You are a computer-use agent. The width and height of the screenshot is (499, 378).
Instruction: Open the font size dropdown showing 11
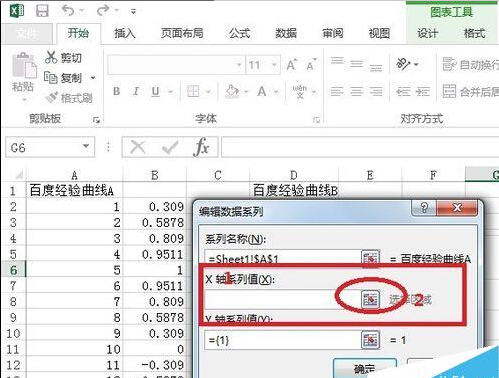[274, 65]
